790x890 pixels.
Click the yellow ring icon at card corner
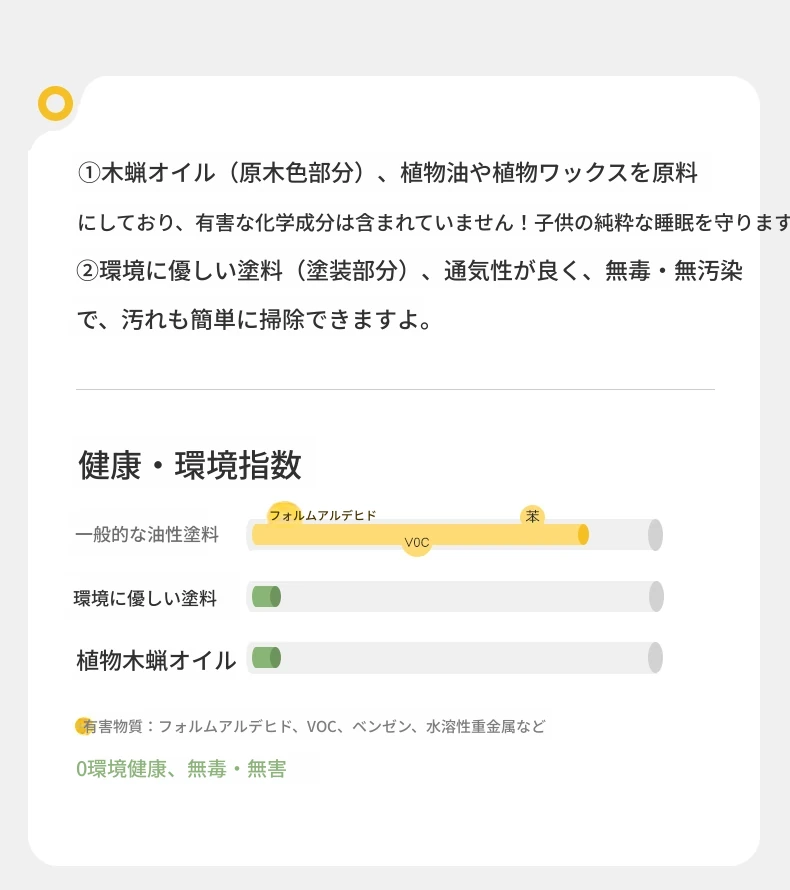coord(56,103)
